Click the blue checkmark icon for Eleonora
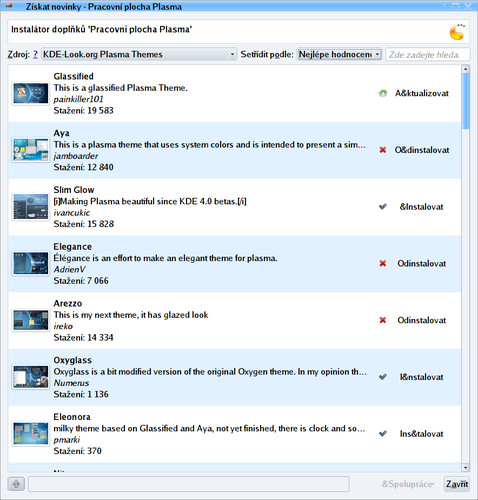478x500 pixels. pyautogui.click(x=383, y=434)
